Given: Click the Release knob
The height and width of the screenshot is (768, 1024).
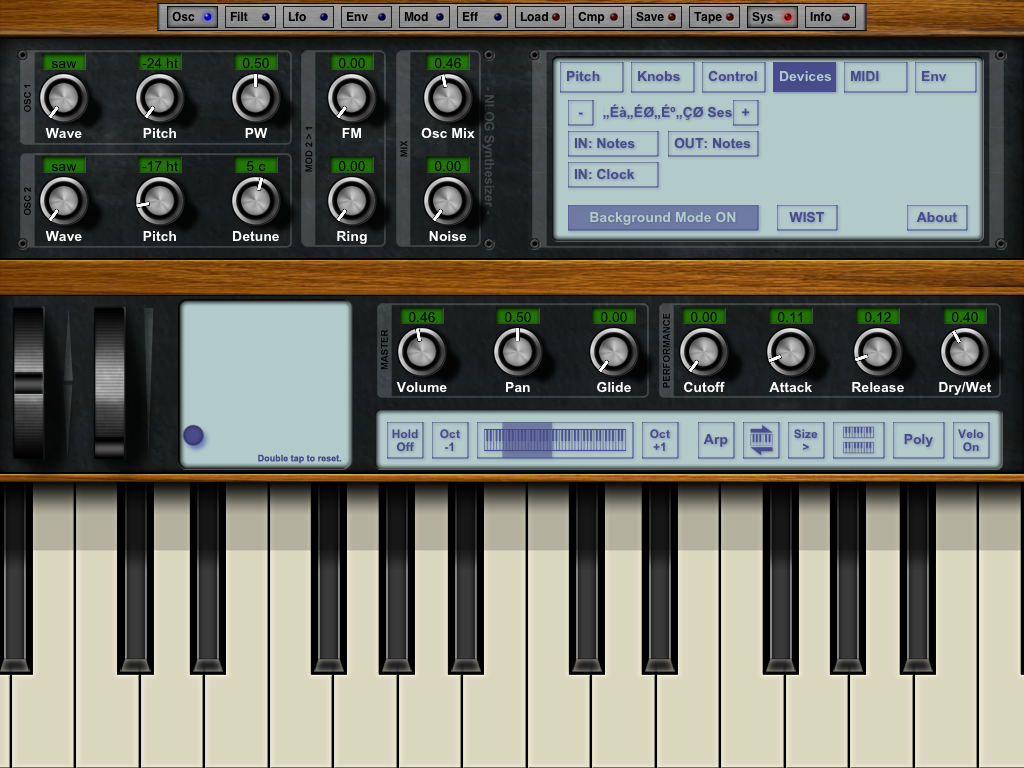Looking at the screenshot, I should tap(878, 351).
